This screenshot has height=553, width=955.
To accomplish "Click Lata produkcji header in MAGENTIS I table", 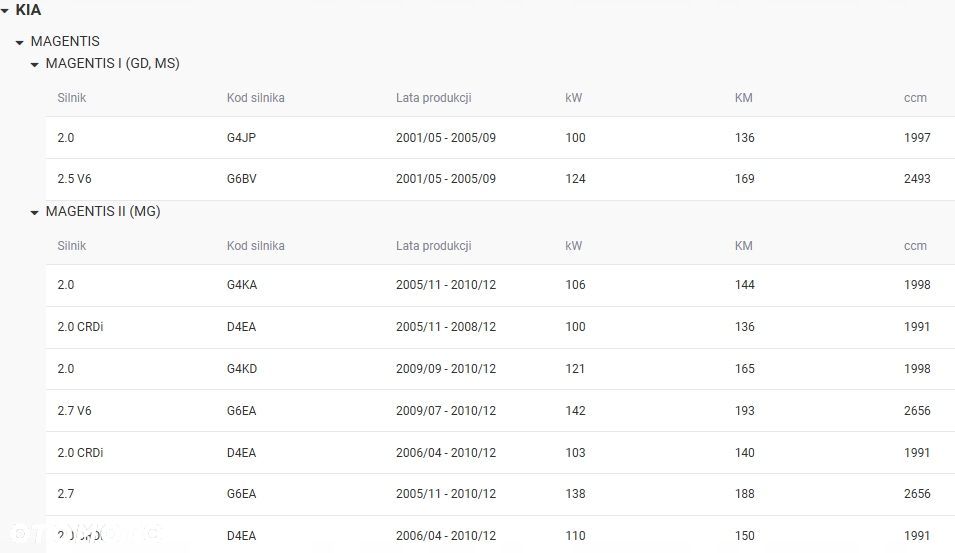I will 434,98.
